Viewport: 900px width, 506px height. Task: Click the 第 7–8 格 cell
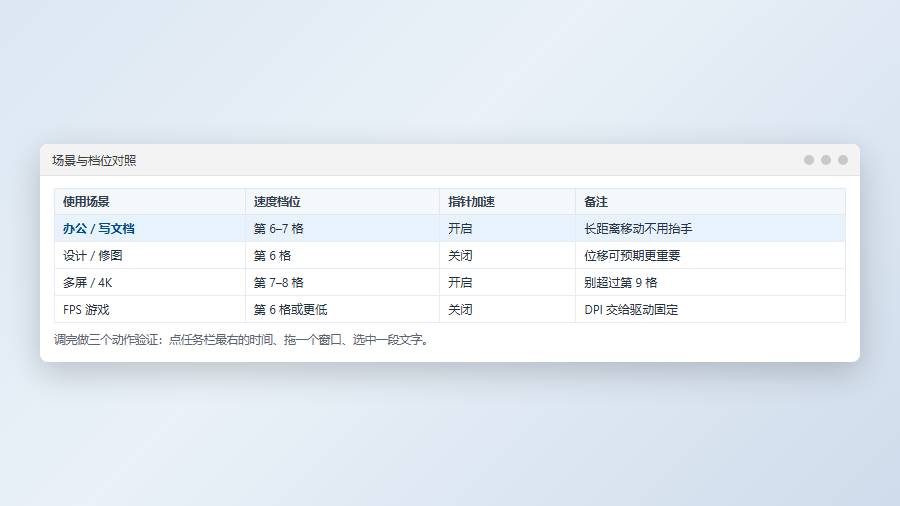click(342, 282)
